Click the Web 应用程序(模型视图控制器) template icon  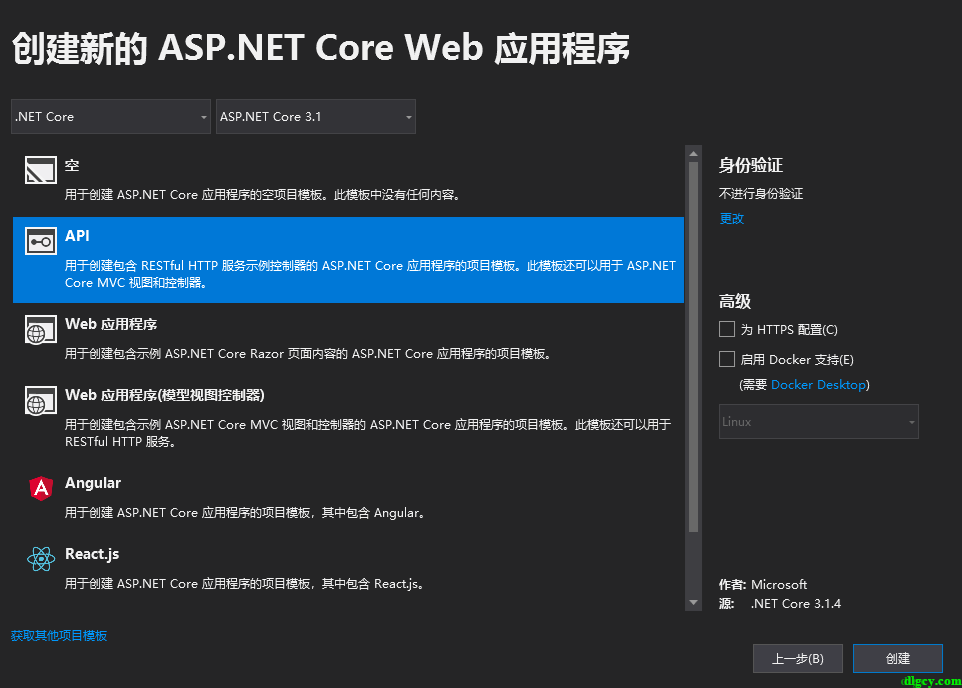coord(40,401)
